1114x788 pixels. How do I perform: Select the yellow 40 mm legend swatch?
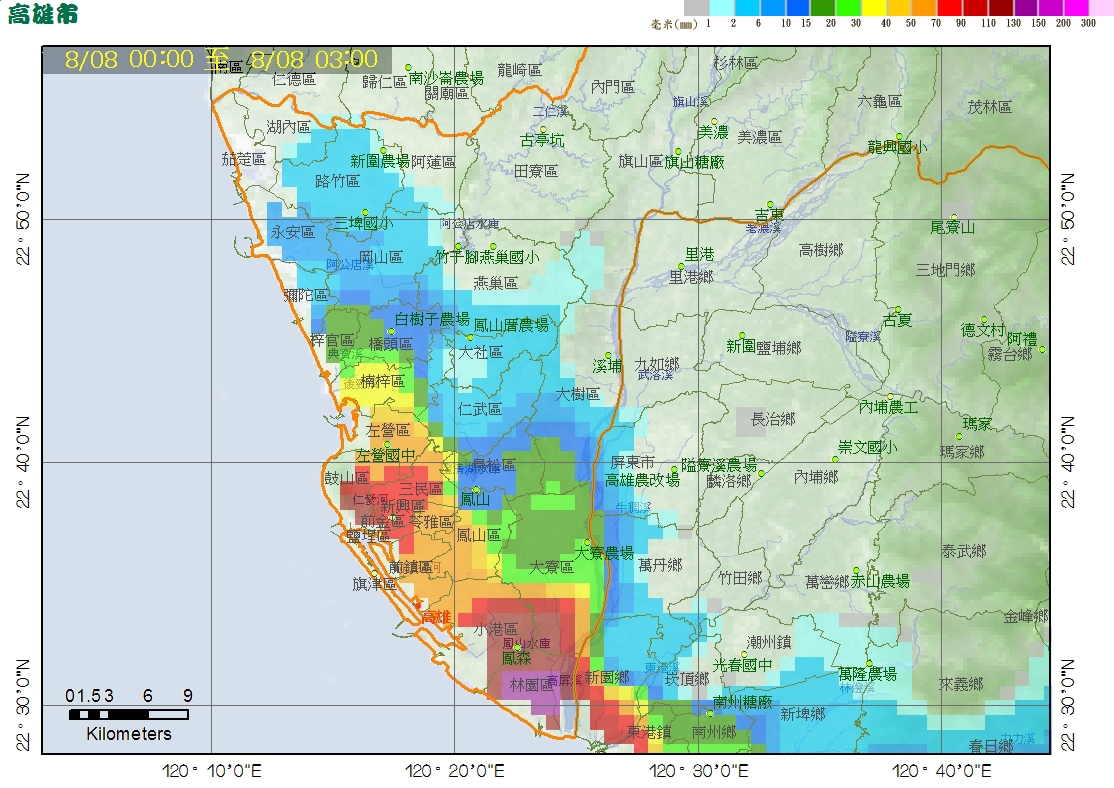tap(874, 7)
